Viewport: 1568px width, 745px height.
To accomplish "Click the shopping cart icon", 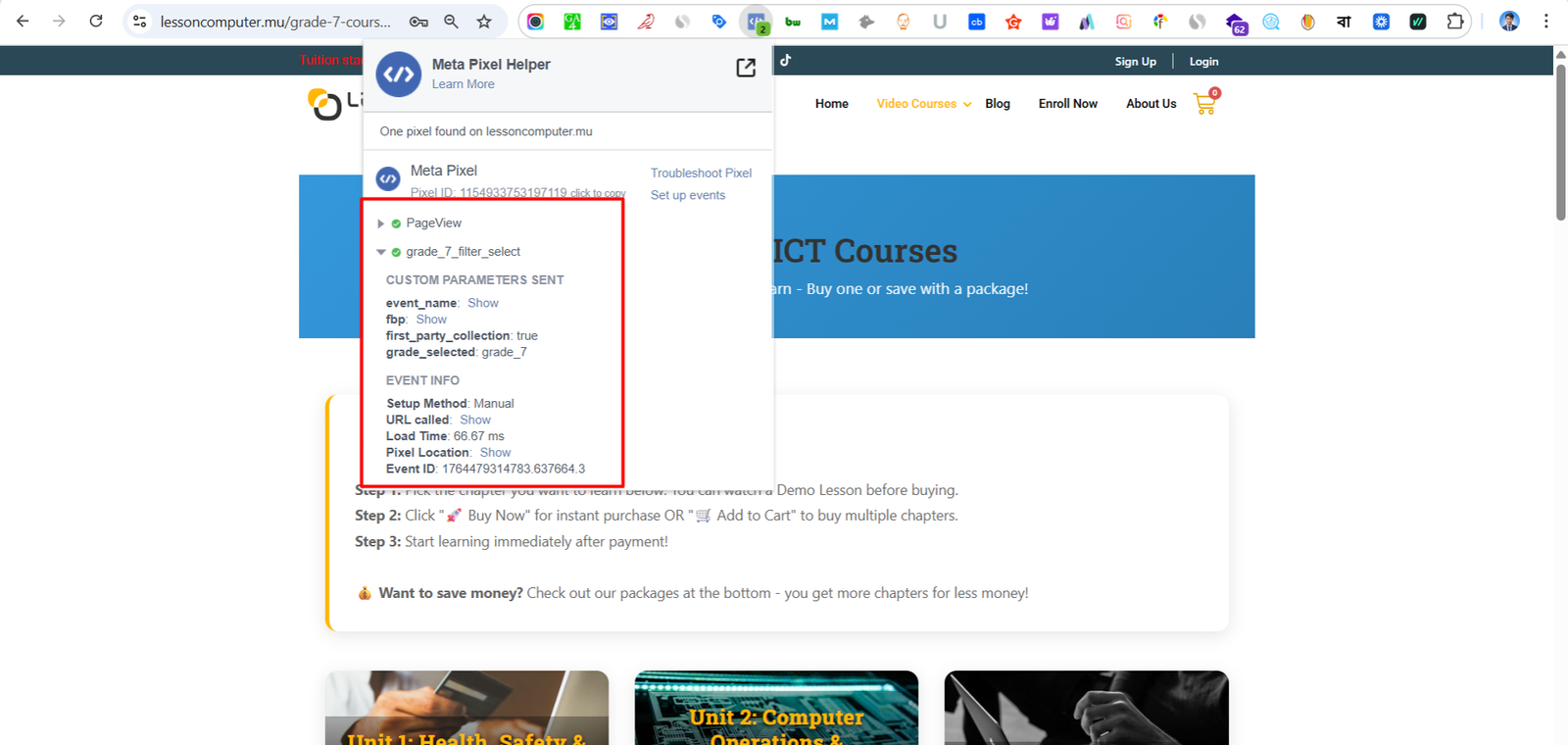I will (x=1204, y=104).
